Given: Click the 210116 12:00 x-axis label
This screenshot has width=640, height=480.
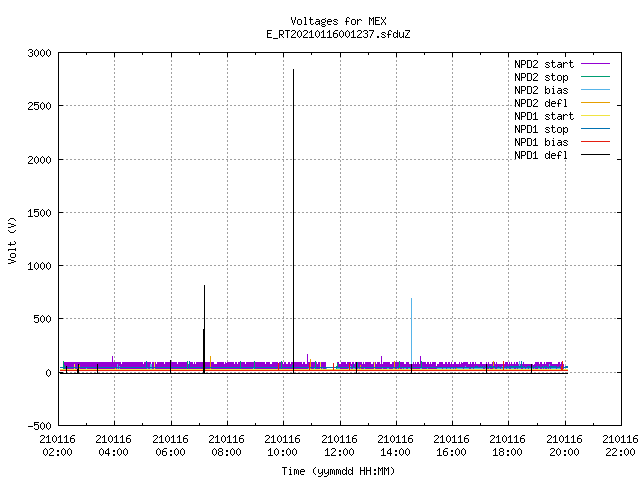Looking at the screenshot, I should 339,445.
